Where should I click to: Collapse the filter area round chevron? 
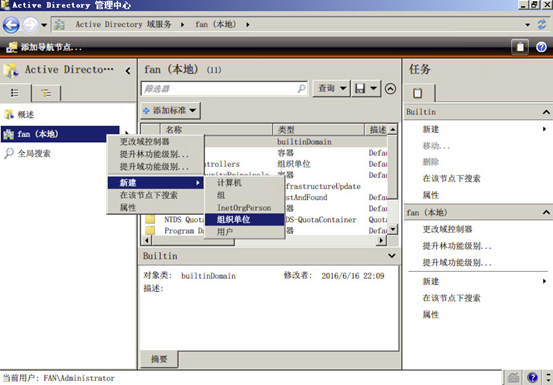[x=390, y=88]
